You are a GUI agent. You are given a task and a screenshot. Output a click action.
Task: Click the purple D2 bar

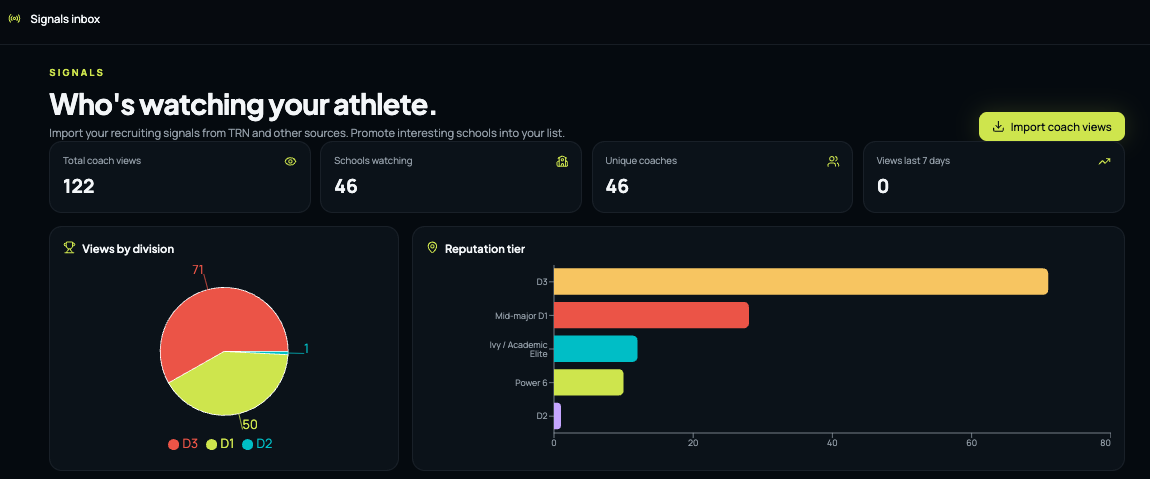coord(557,416)
